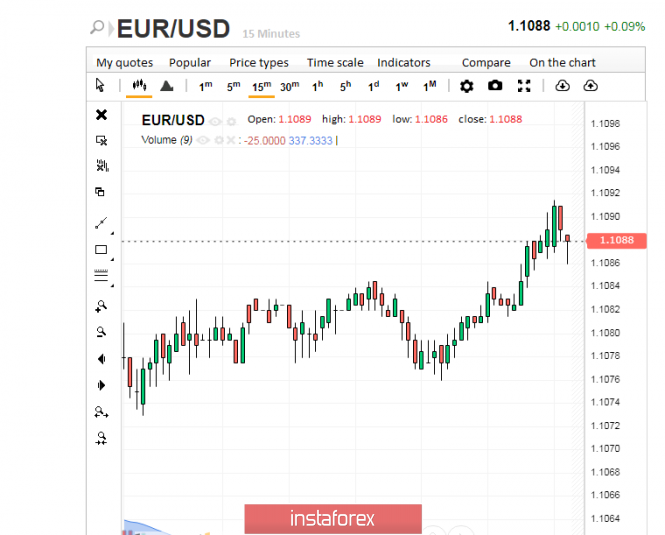This screenshot has width=665, height=535.
Task: Click the 1.1090 price axis label
Action: (x=605, y=216)
